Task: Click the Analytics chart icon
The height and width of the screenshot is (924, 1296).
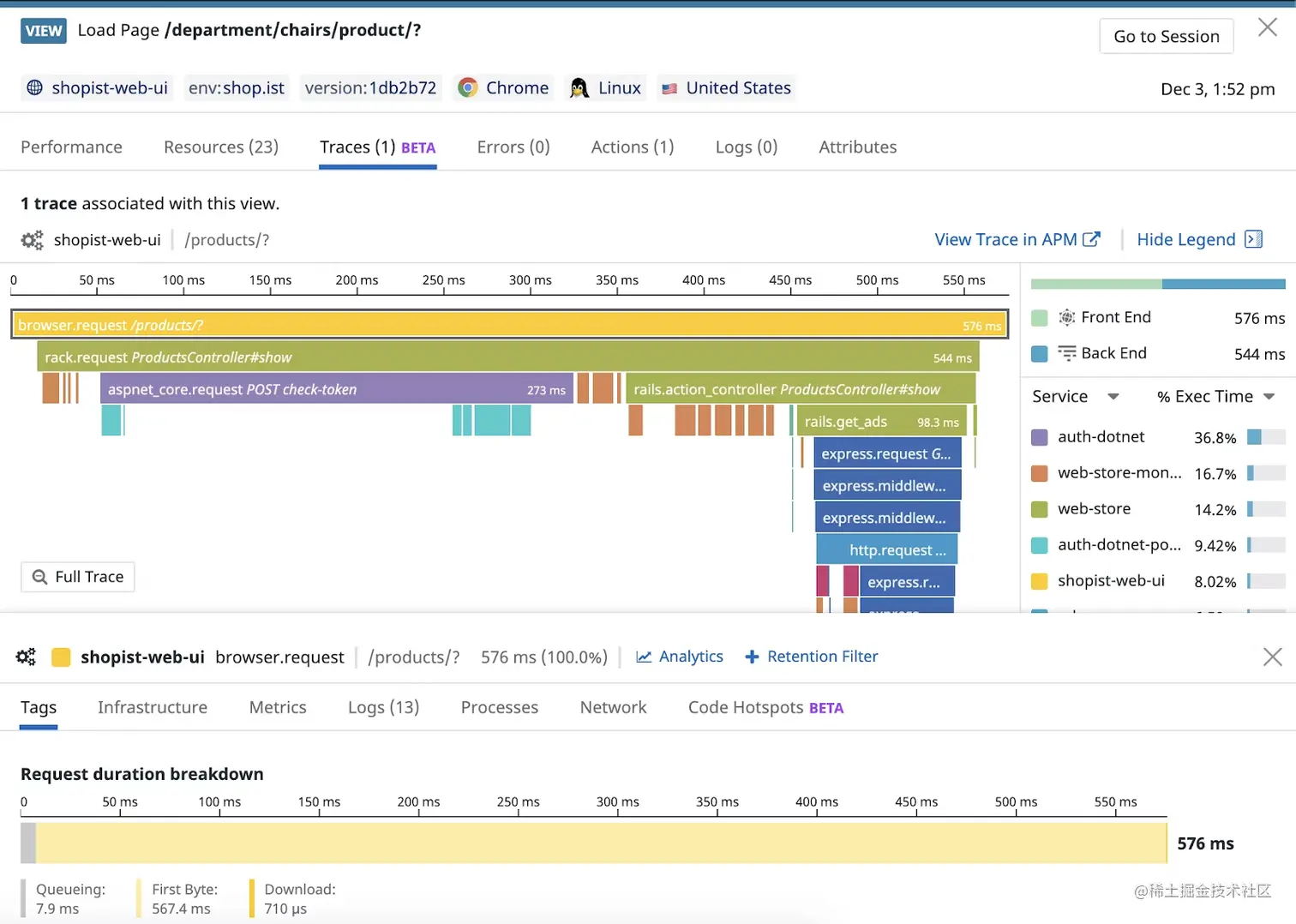Action: click(x=644, y=657)
